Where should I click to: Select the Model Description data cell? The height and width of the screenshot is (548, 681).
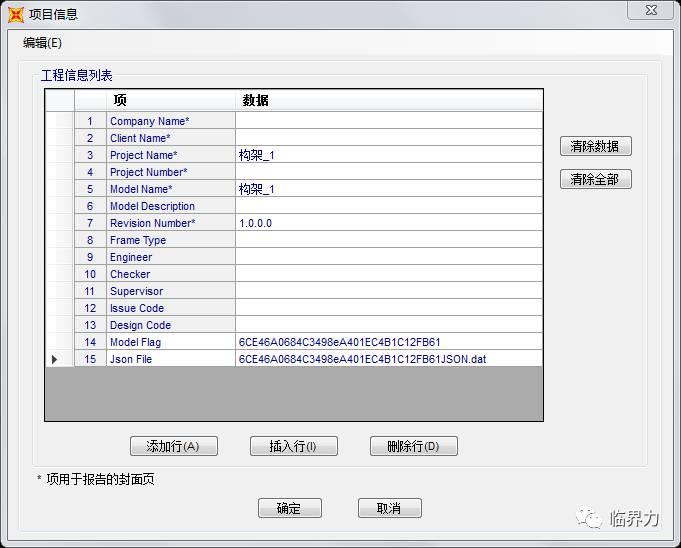point(389,206)
